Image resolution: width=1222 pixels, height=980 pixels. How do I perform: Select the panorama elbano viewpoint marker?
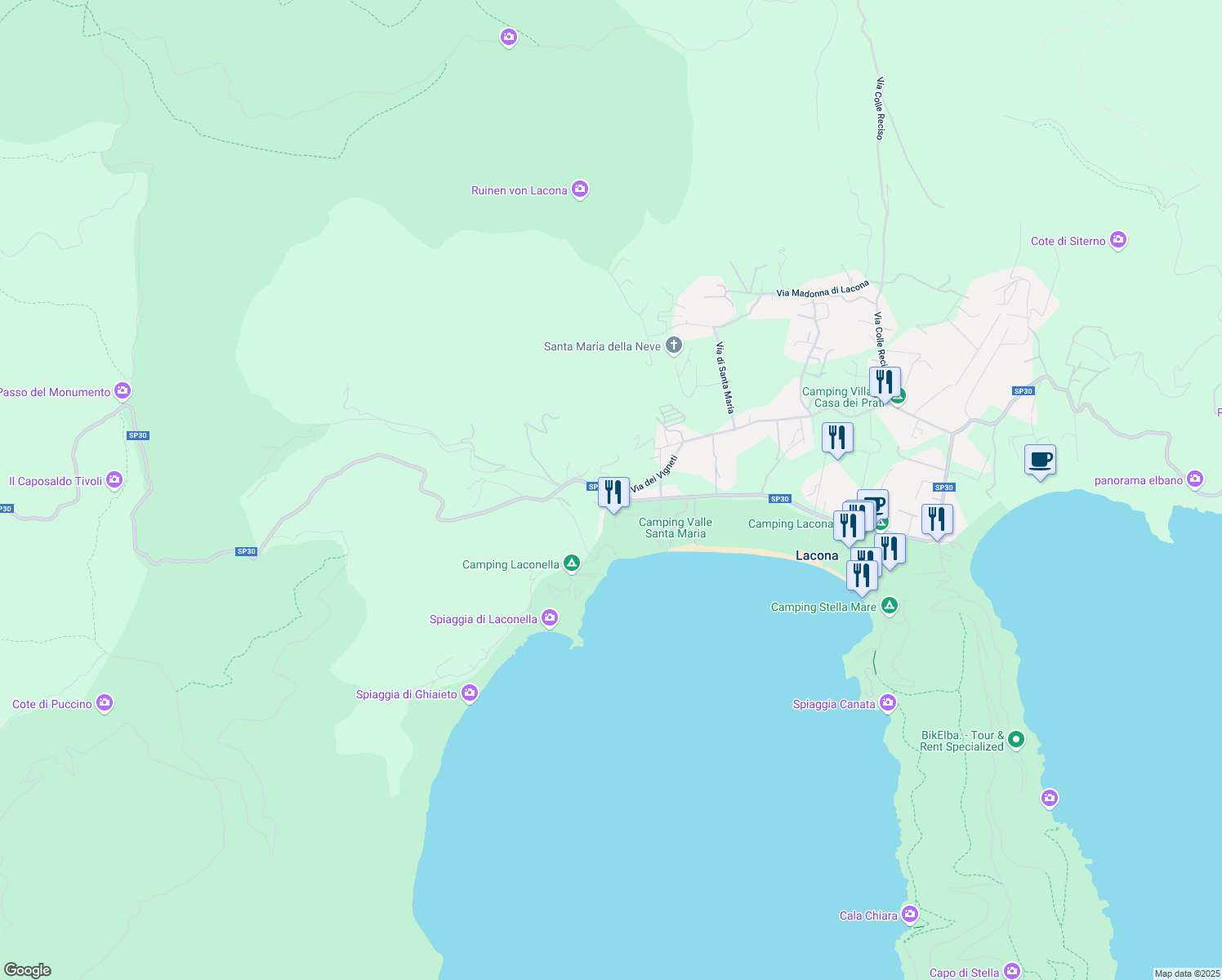(x=1195, y=479)
